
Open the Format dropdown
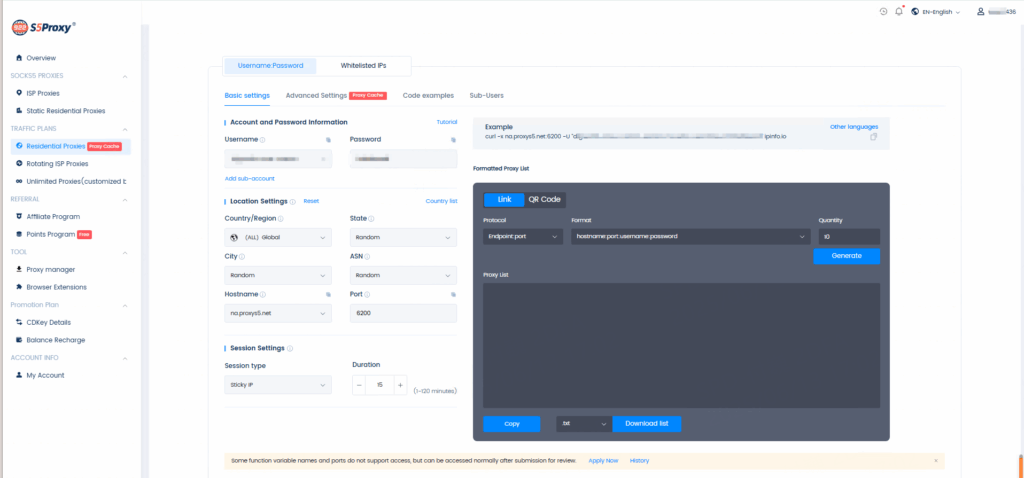(690, 236)
